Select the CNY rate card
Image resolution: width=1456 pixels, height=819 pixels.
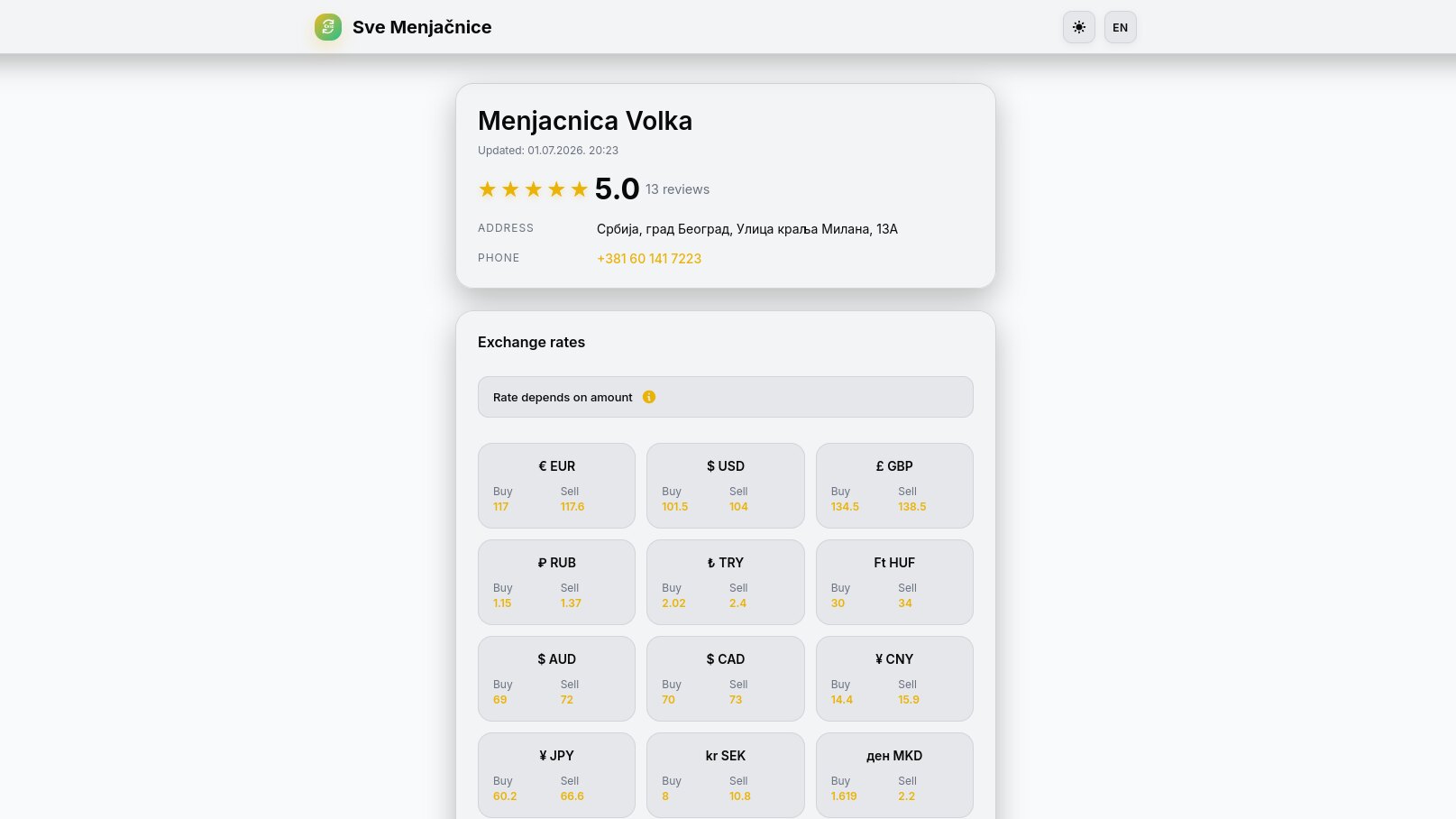(x=894, y=678)
